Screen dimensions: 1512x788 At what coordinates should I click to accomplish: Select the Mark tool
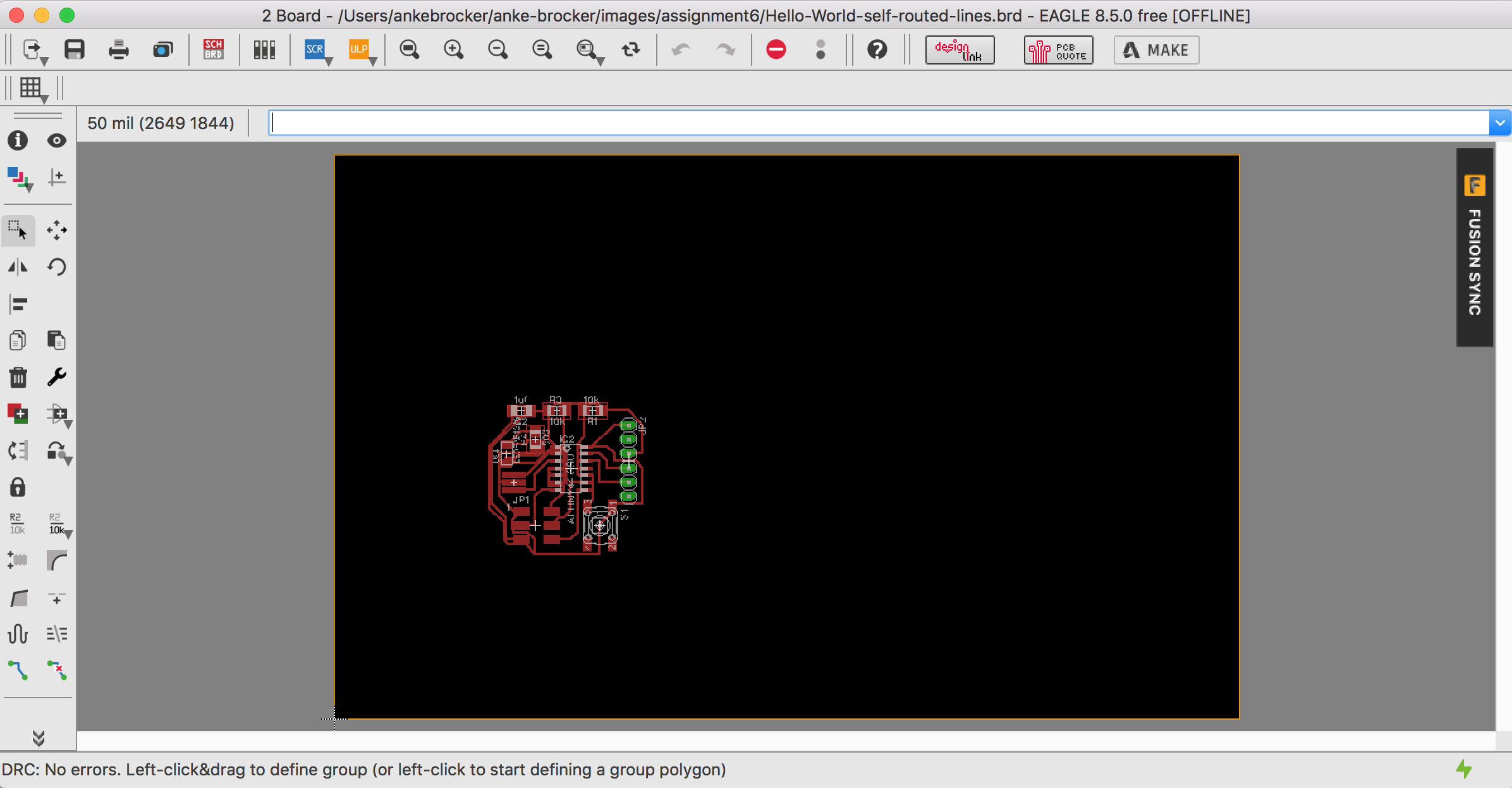[x=57, y=177]
